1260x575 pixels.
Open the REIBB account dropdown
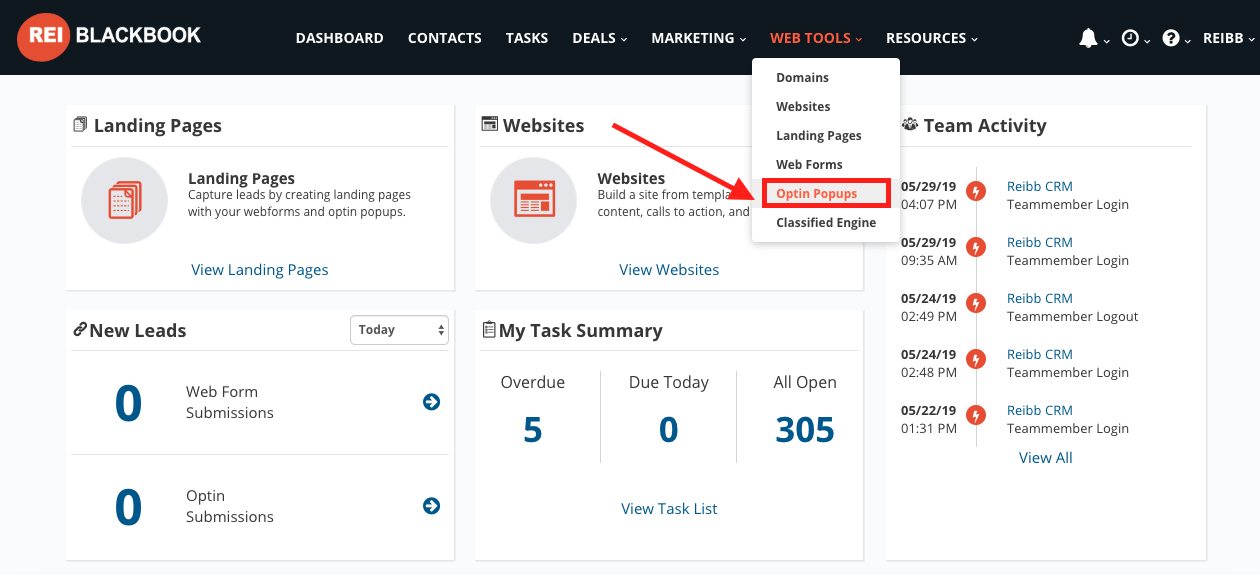pos(1228,38)
